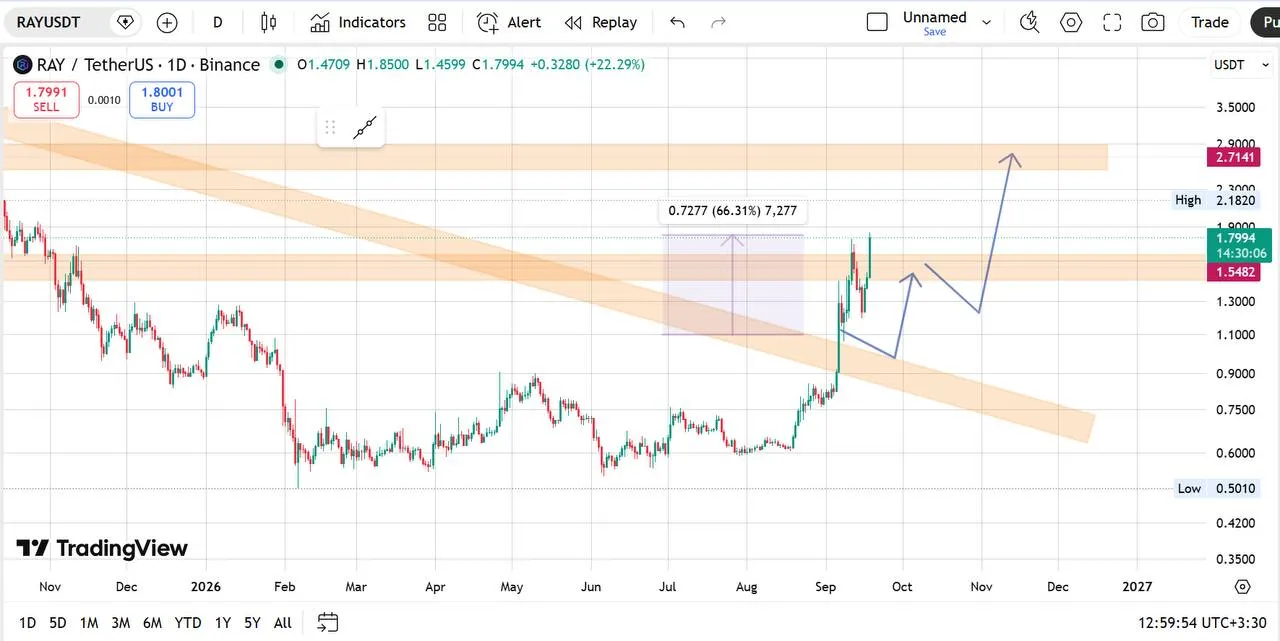The image size is (1280, 641).
Task: Open indicator templates grid icon
Action: 437,22
